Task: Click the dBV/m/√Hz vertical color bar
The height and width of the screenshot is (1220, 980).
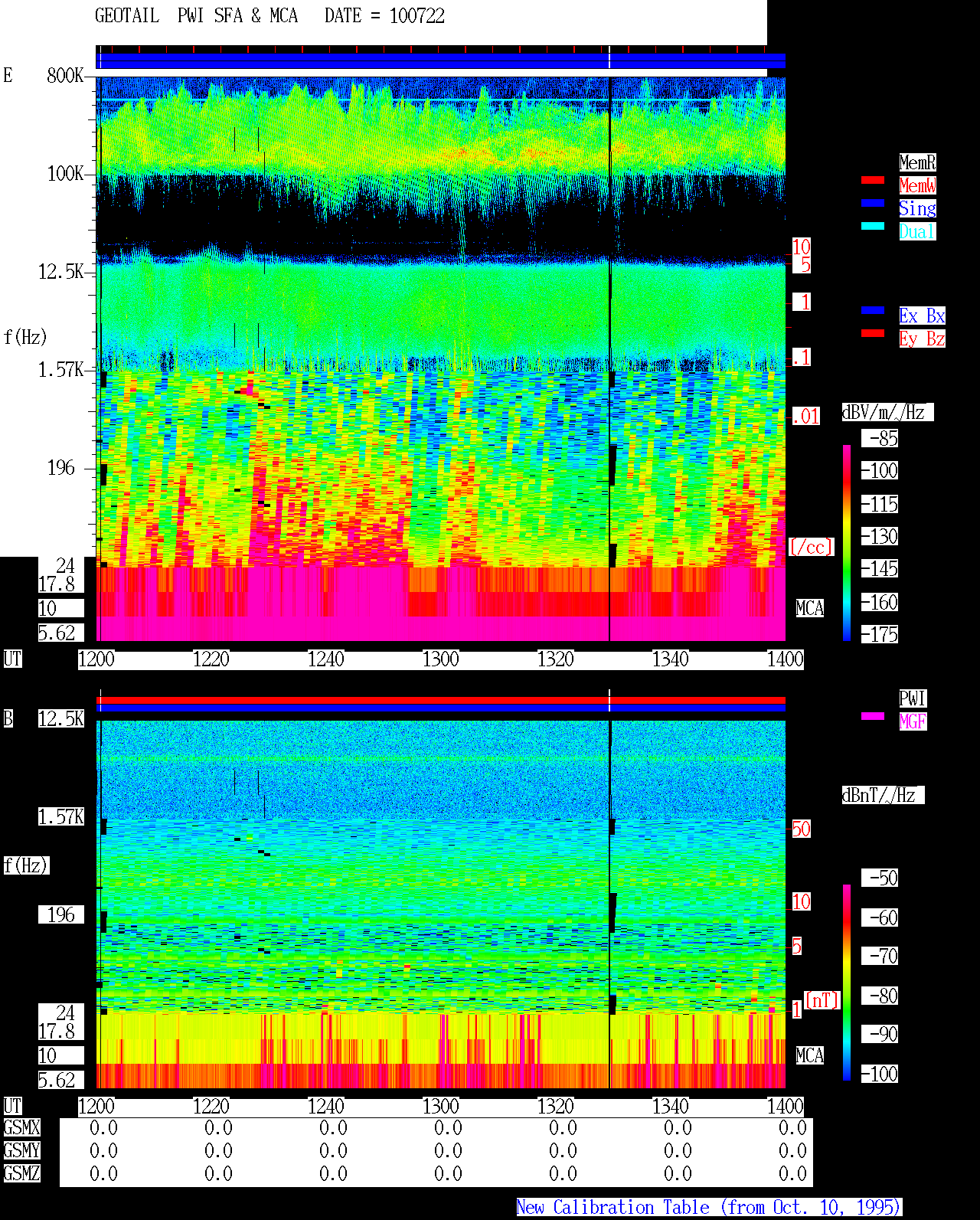Action: click(x=847, y=543)
